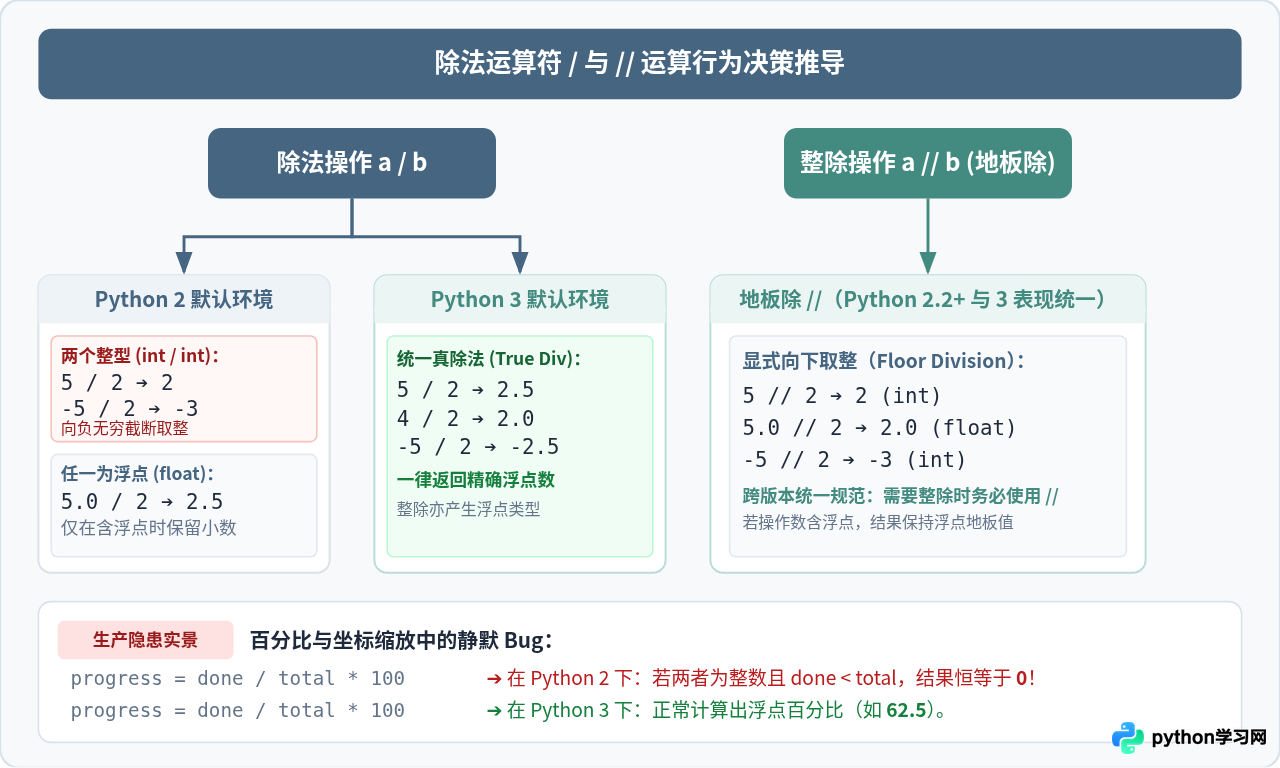Viewport: 1280px width, 768px height.
Task: Click the "任一为浮点 (float):" label
Action: click(138, 474)
